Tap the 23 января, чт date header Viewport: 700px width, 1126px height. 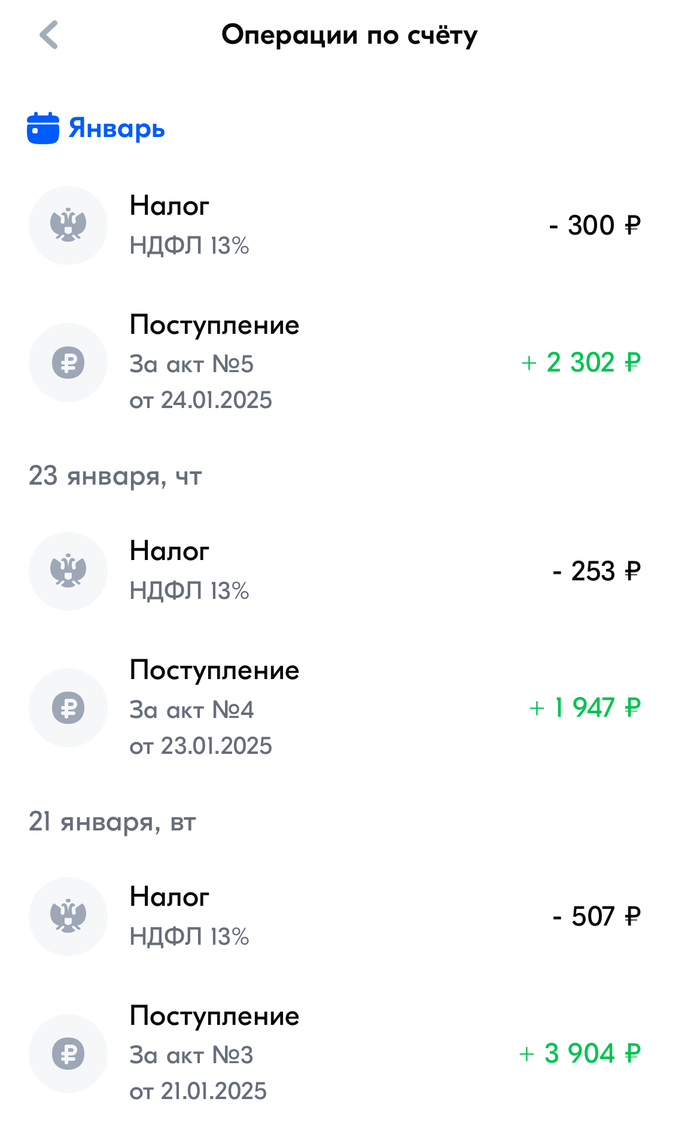pyautogui.click(x=115, y=476)
